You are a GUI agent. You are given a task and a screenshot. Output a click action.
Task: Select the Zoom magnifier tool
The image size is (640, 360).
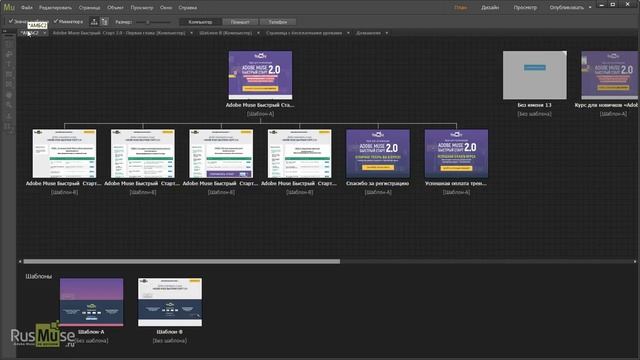(x=9, y=105)
